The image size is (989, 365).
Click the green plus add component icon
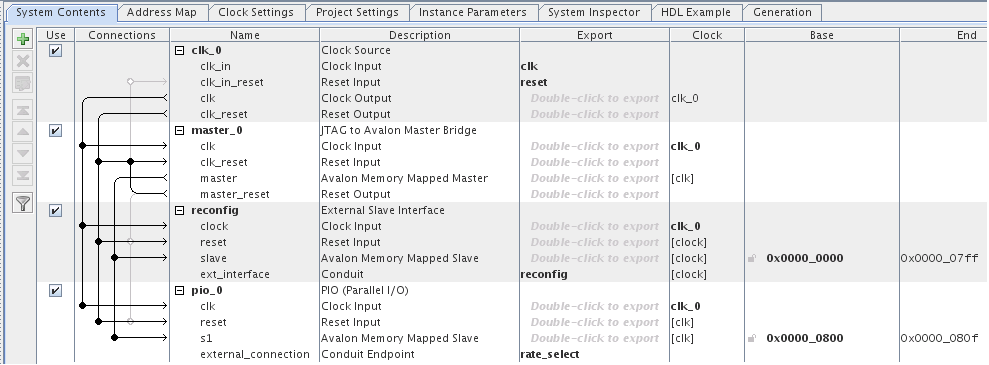click(x=23, y=40)
